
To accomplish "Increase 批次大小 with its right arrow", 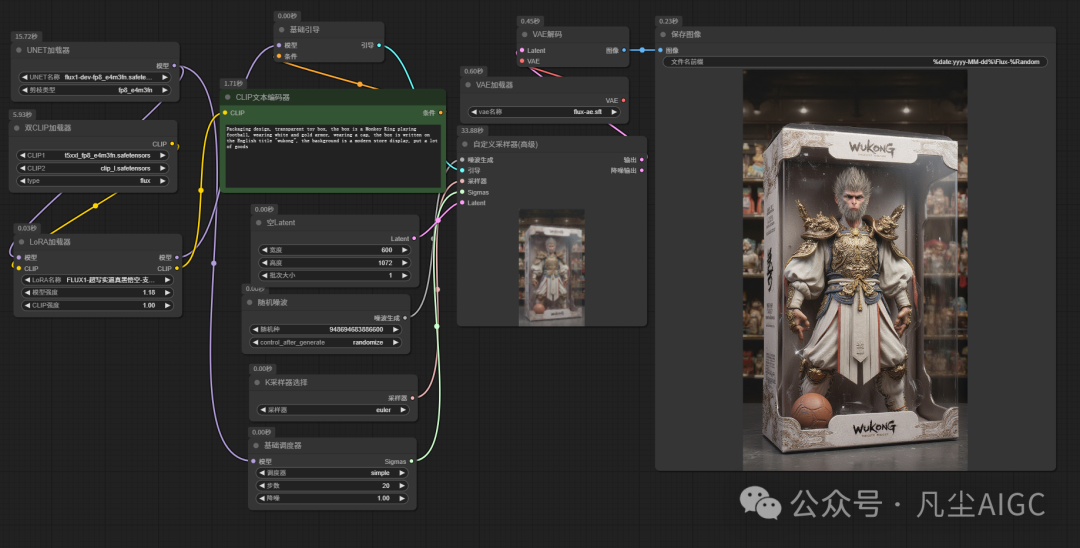I will (x=405, y=275).
